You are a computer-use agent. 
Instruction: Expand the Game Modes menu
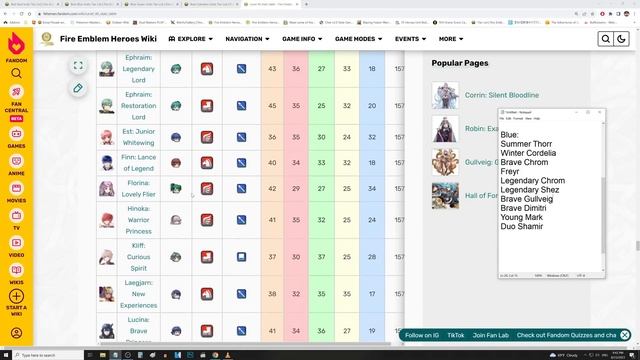click(358, 39)
